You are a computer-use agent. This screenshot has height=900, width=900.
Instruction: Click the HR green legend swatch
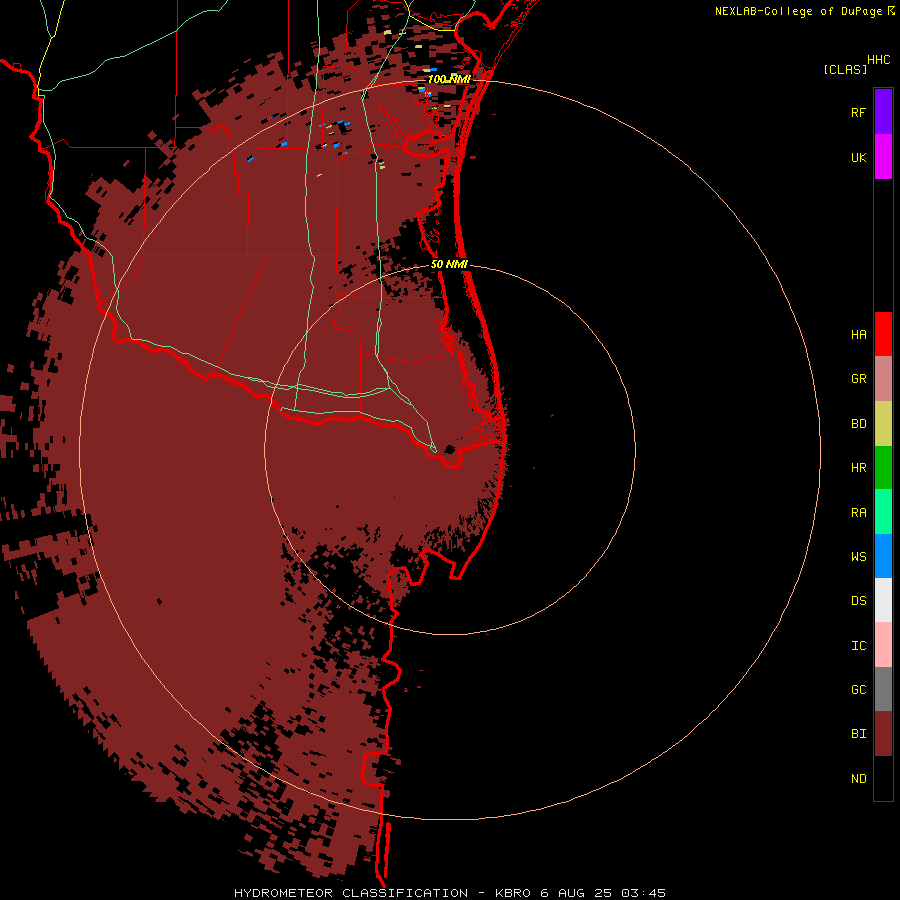click(883, 468)
